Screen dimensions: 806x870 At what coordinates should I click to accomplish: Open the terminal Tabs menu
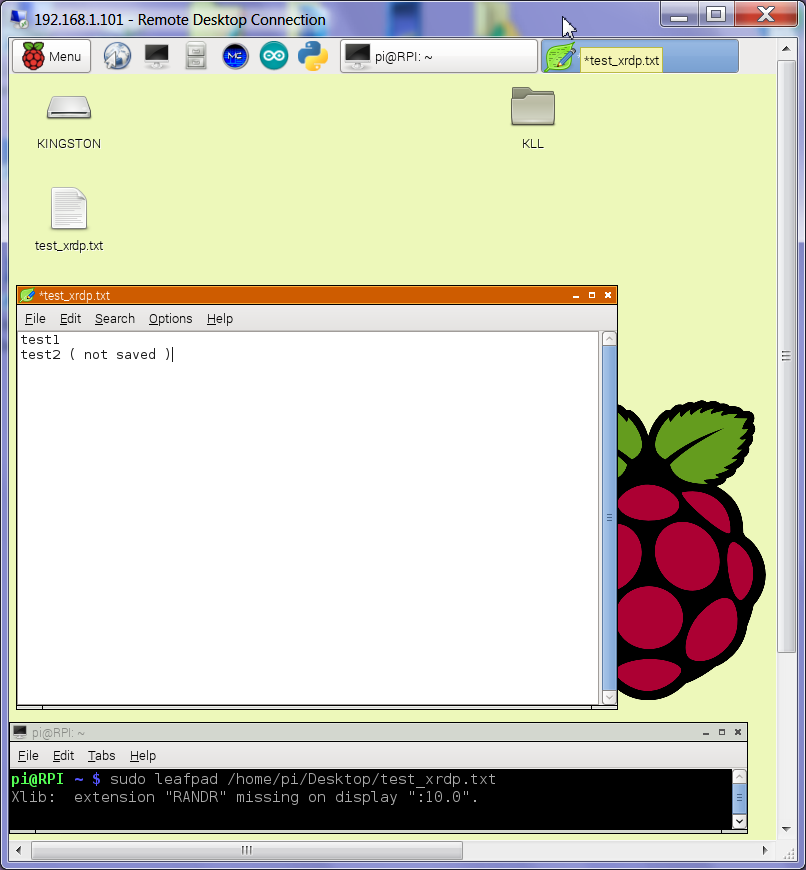(x=101, y=756)
